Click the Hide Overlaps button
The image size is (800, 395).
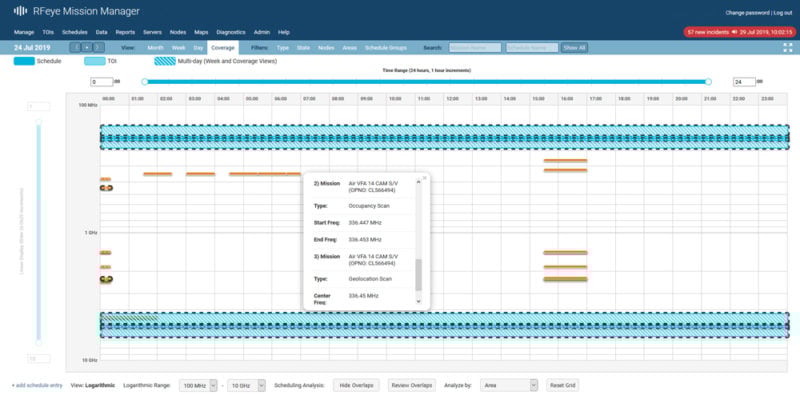[356, 385]
